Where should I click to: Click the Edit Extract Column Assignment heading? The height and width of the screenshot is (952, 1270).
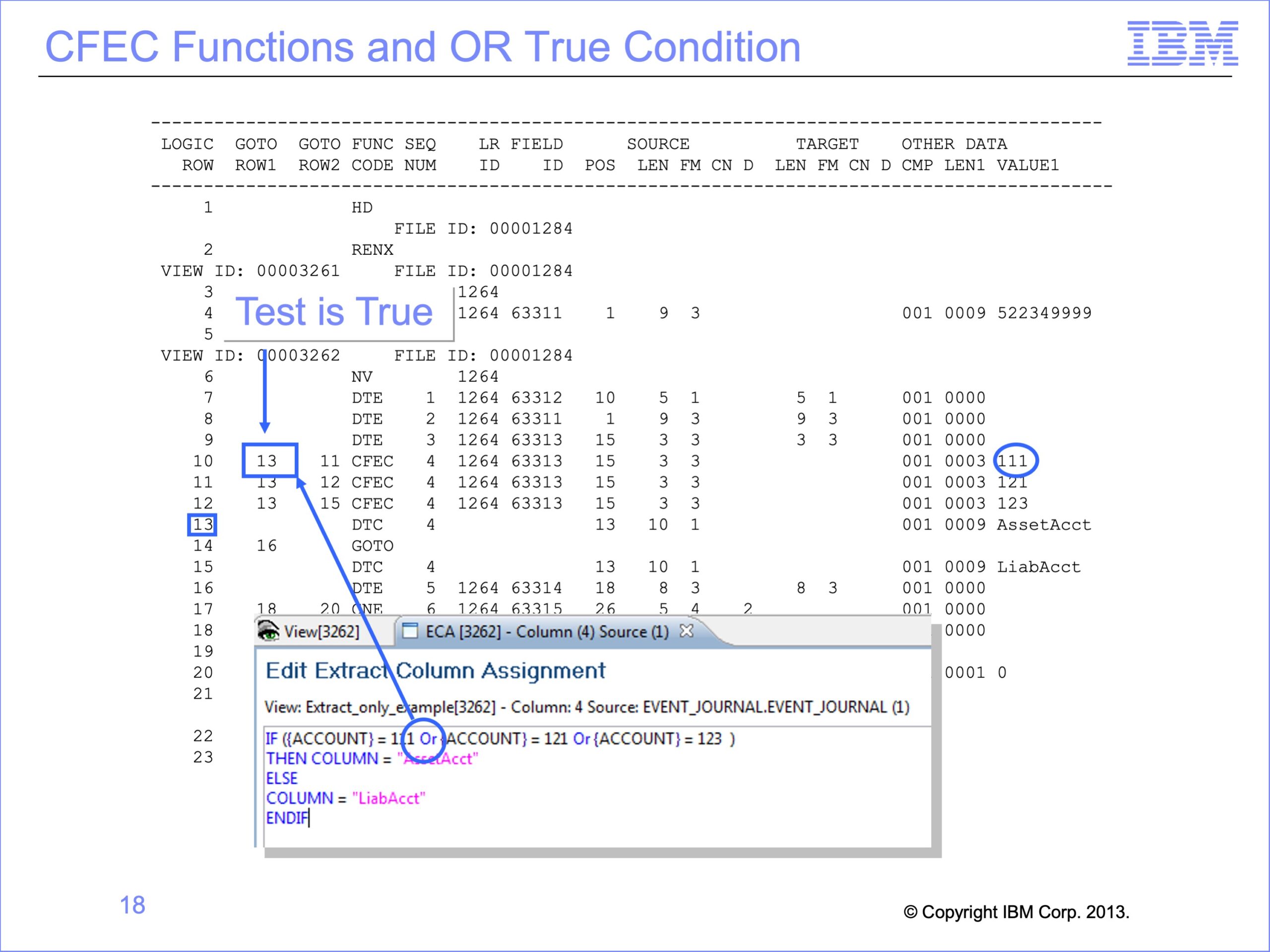pyautogui.click(x=435, y=670)
